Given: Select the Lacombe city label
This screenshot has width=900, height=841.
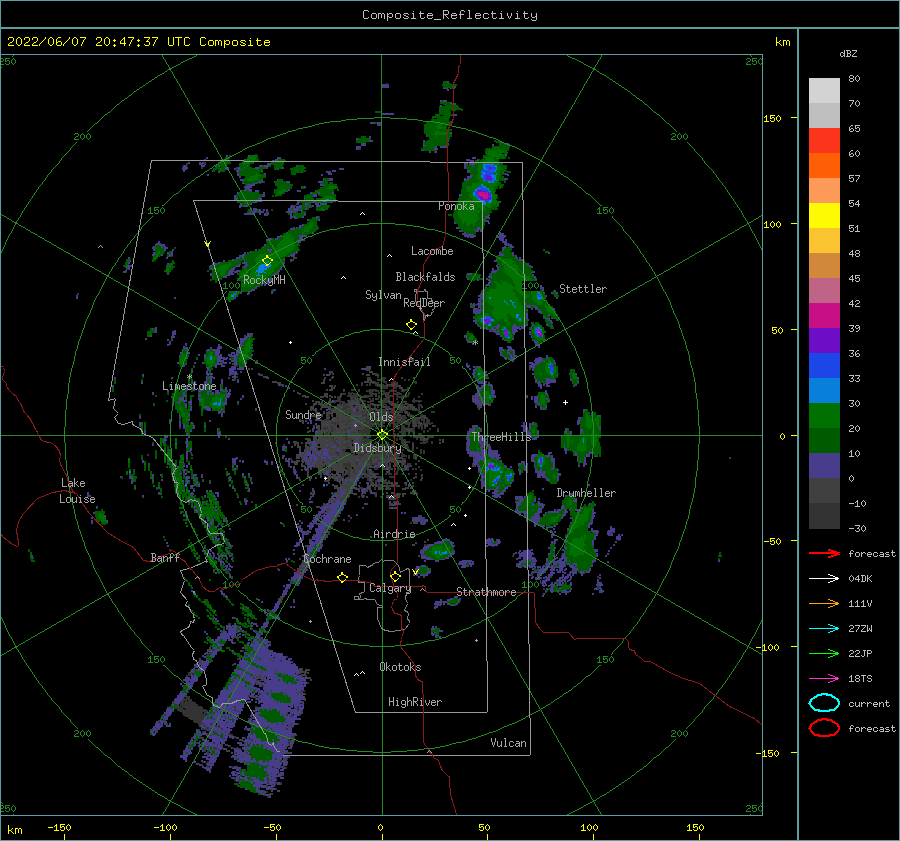Looking at the screenshot, I should tap(432, 251).
